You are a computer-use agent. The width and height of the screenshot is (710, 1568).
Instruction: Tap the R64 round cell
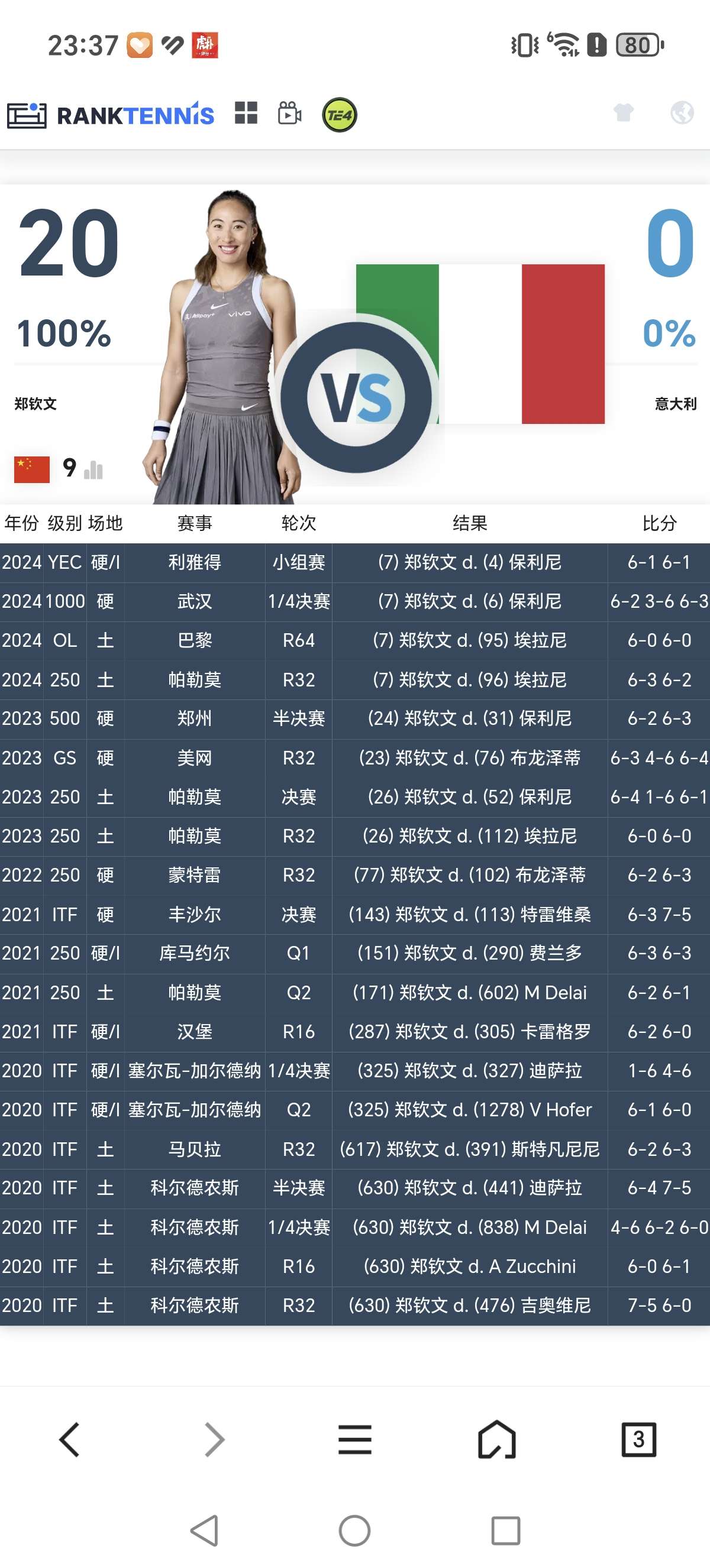(x=299, y=640)
